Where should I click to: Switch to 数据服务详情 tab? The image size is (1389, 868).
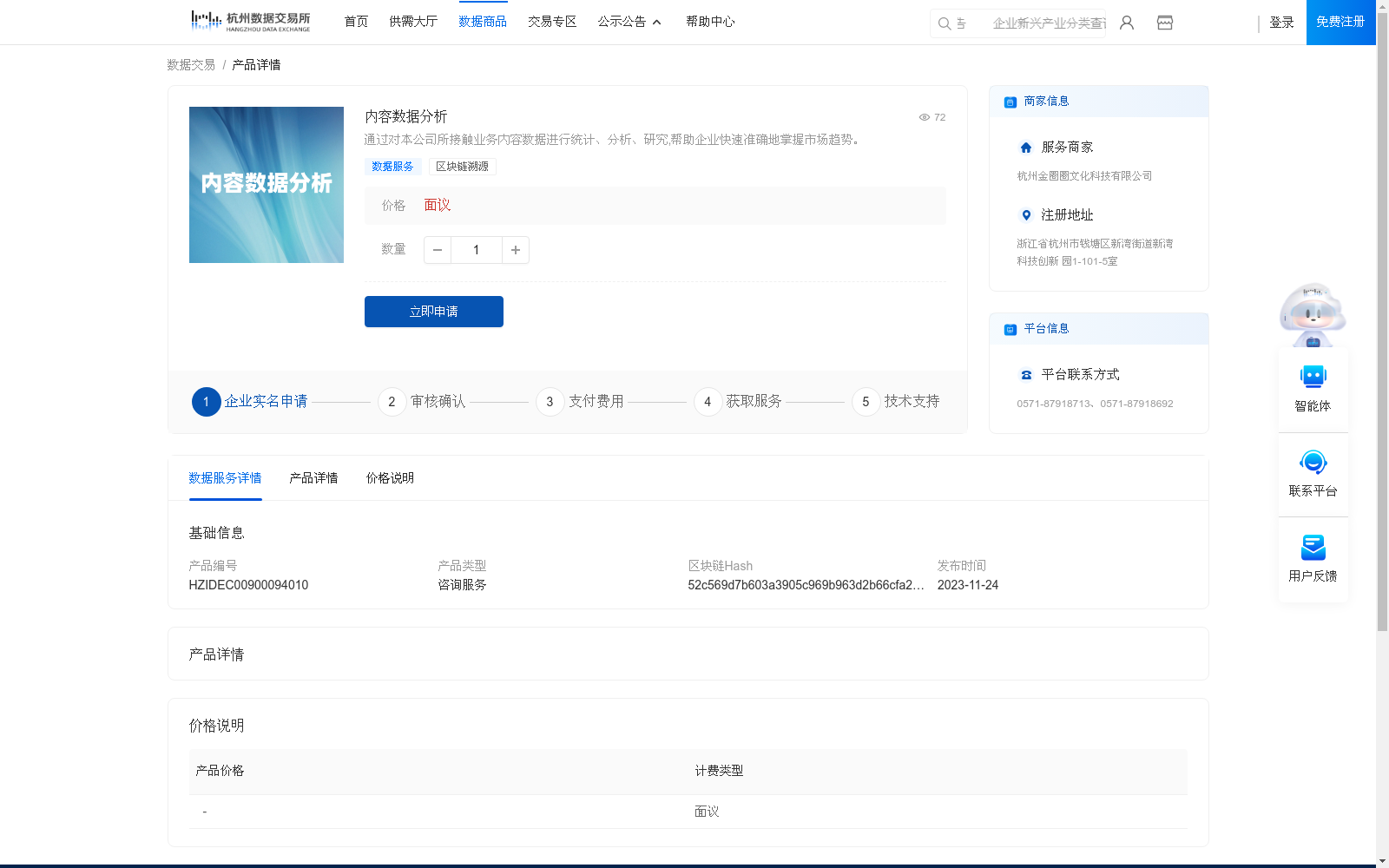click(225, 478)
